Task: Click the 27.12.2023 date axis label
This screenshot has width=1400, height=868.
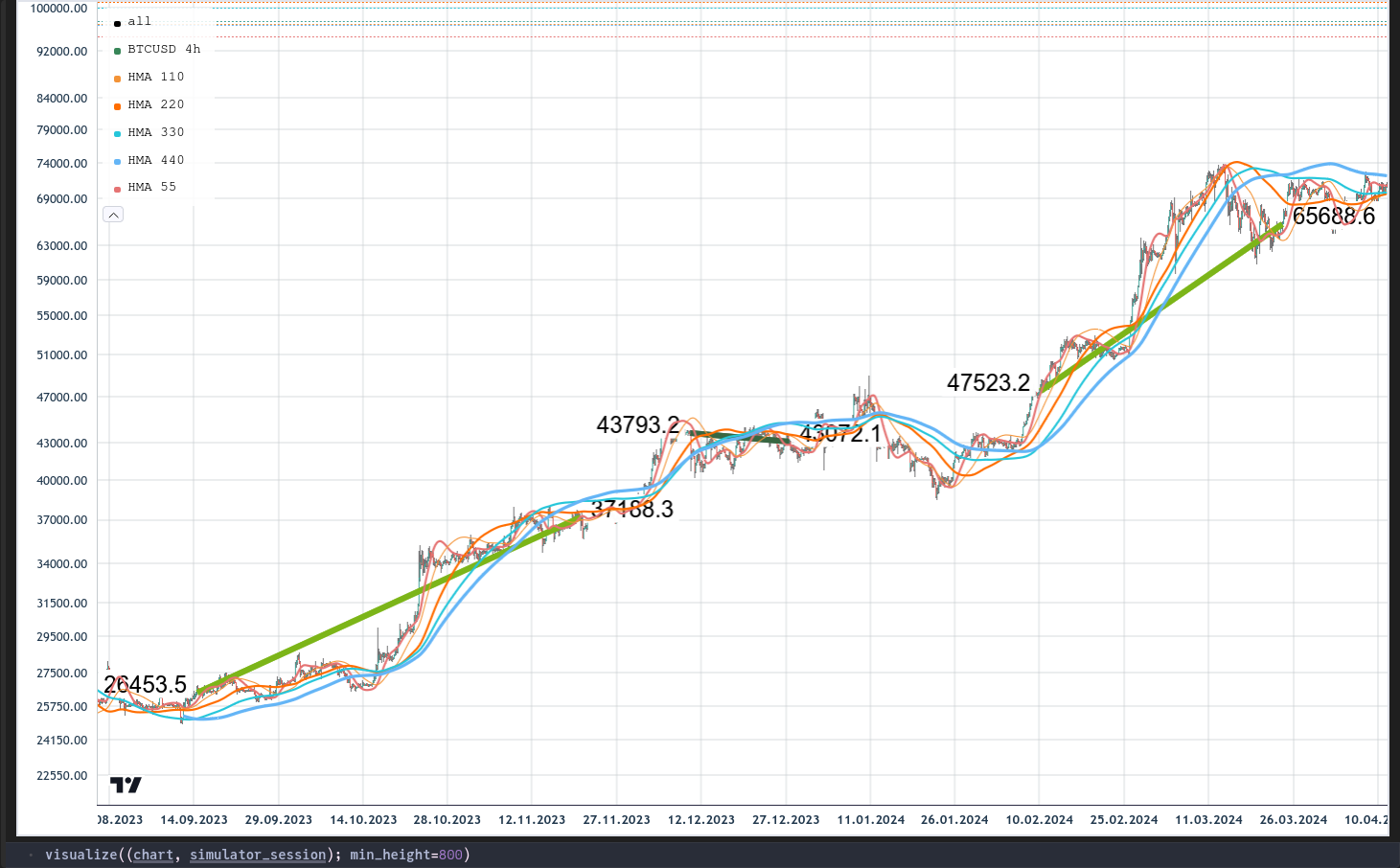Action: [786, 820]
